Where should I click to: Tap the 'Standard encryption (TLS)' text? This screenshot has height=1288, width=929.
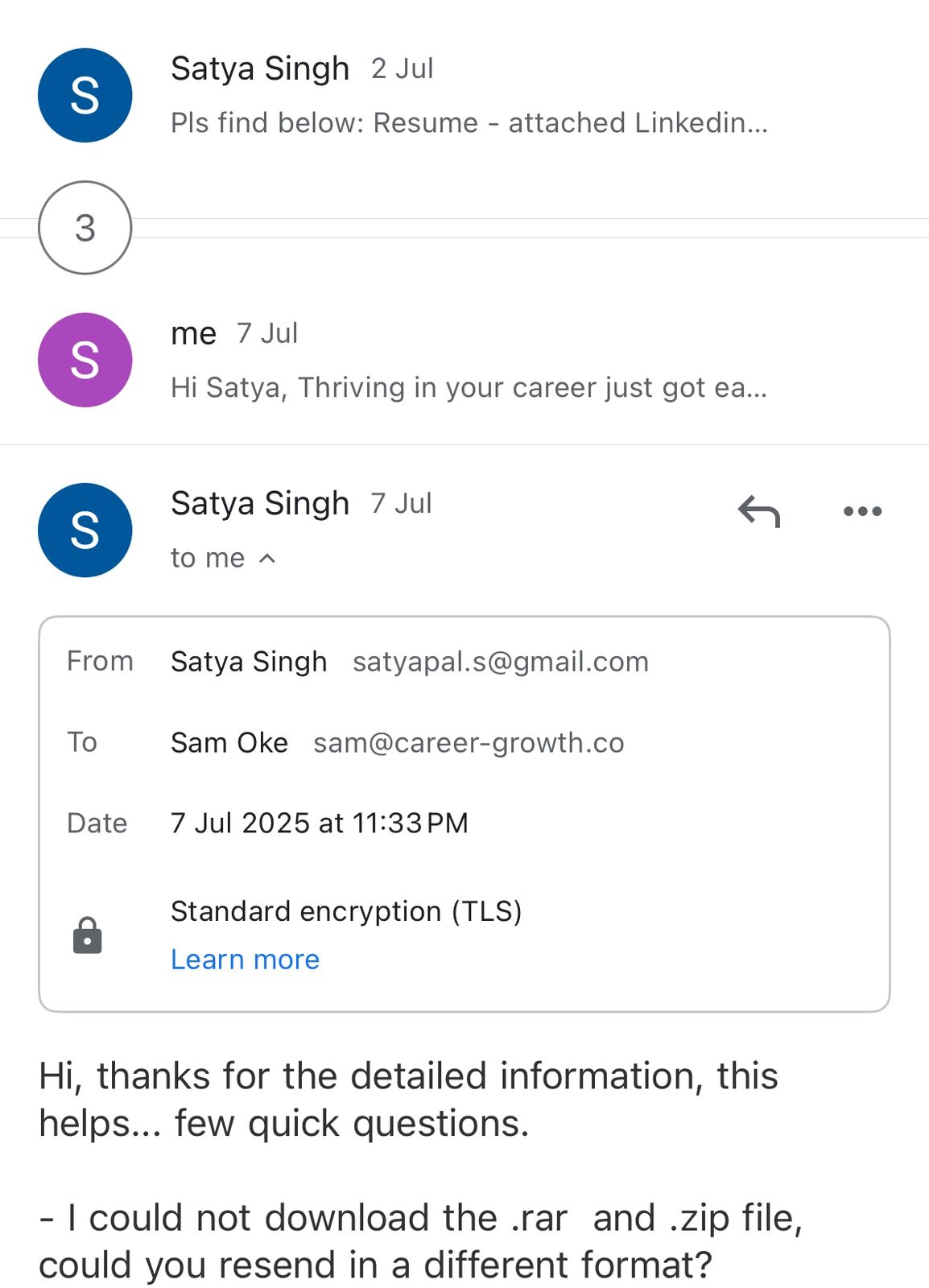click(x=346, y=911)
